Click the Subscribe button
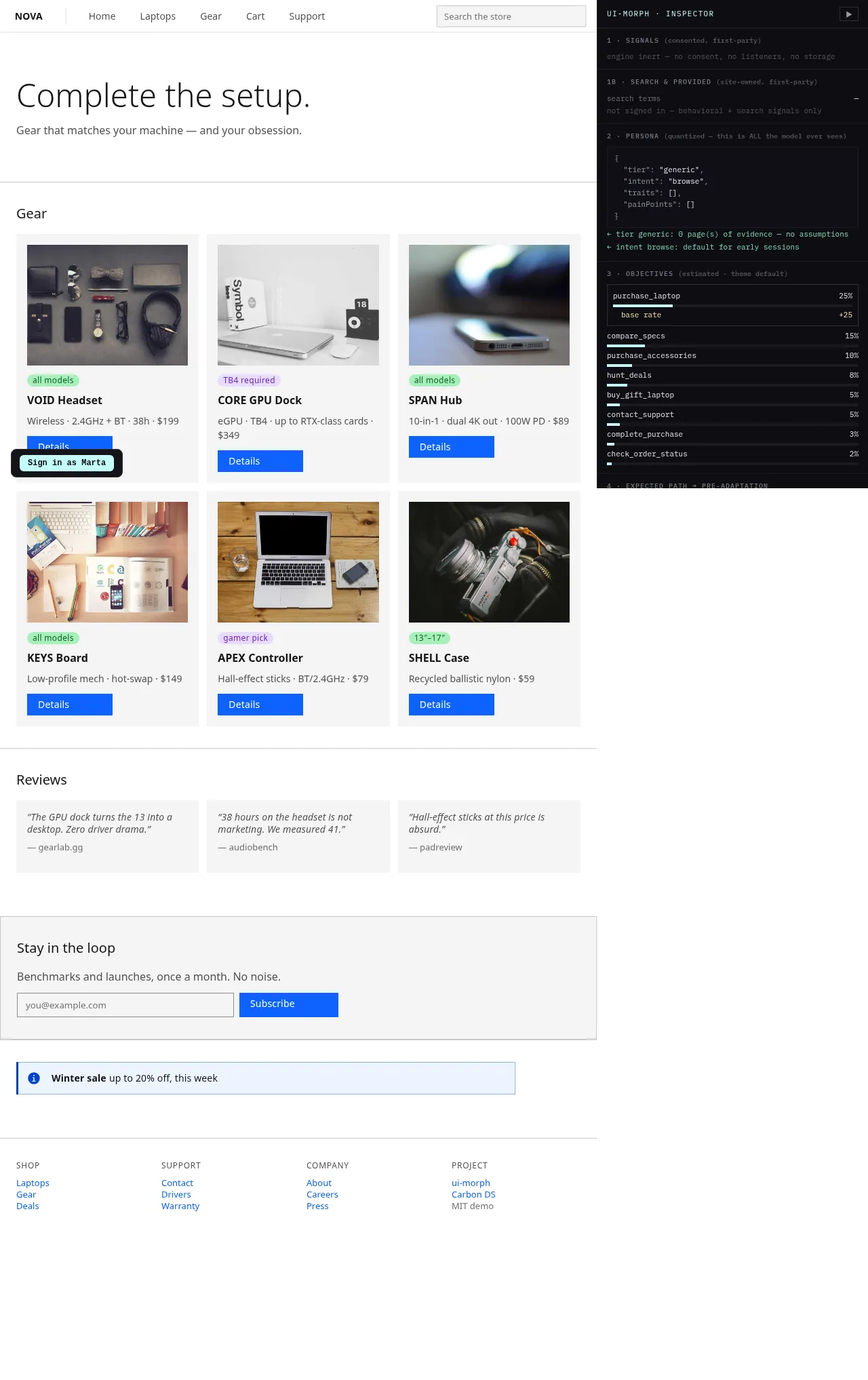Viewport: 868px width, 1380px height. point(289,1005)
